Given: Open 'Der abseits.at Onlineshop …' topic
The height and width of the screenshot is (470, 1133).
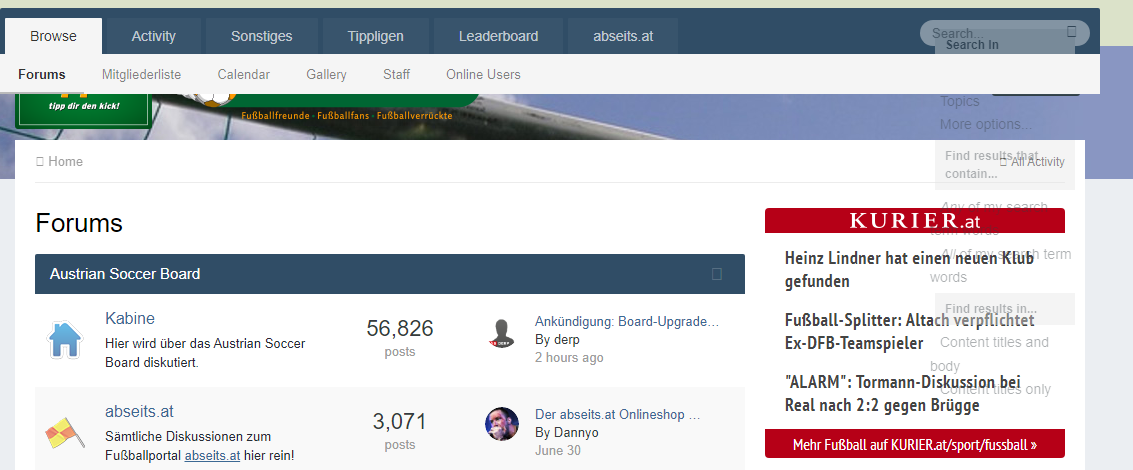Looking at the screenshot, I should click(x=618, y=414).
